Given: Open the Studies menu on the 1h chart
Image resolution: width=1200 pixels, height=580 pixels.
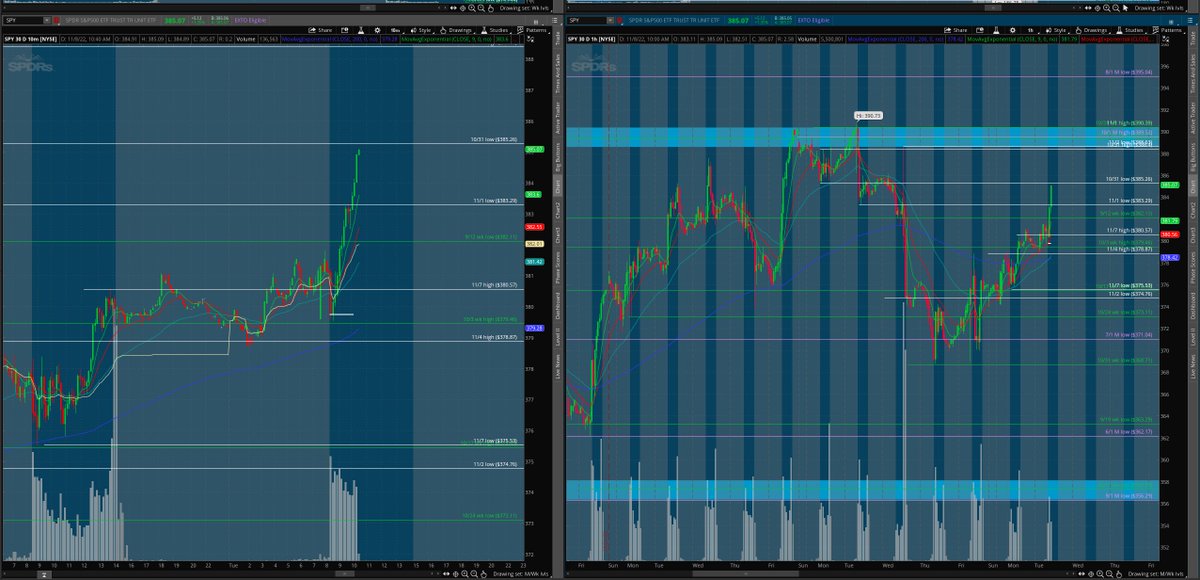Looking at the screenshot, I should (1133, 30).
